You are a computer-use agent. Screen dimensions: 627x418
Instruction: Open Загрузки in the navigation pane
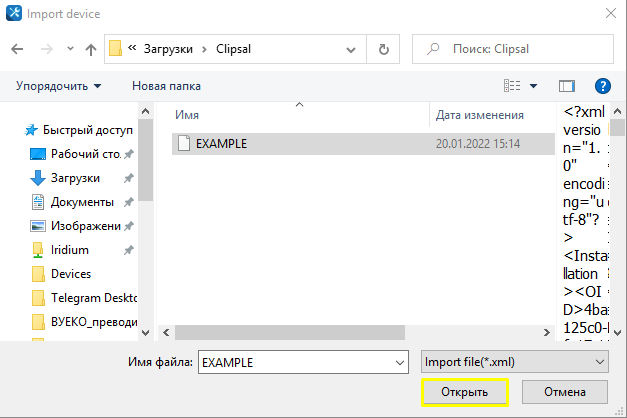75,177
